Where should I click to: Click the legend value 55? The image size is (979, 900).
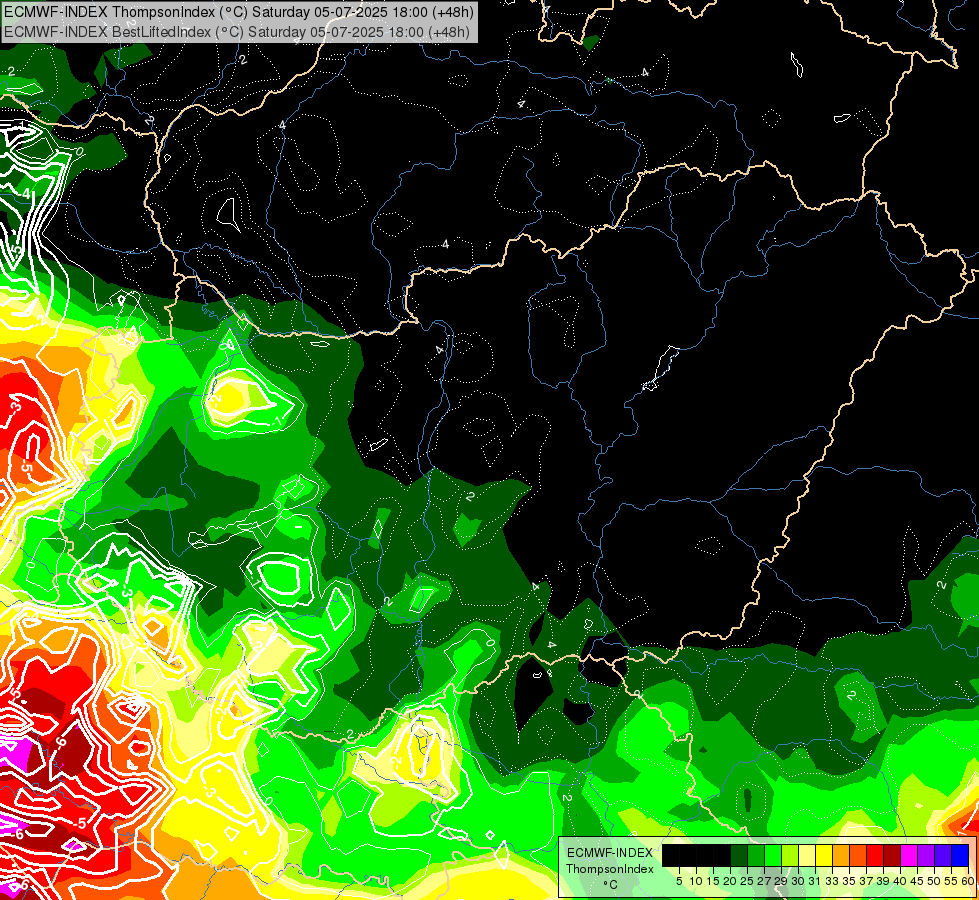tap(951, 881)
